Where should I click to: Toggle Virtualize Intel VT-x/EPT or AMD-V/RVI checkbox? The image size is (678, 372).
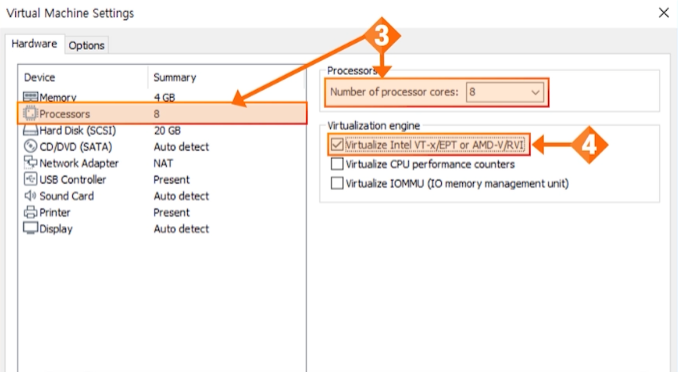[x=337, y=144]
